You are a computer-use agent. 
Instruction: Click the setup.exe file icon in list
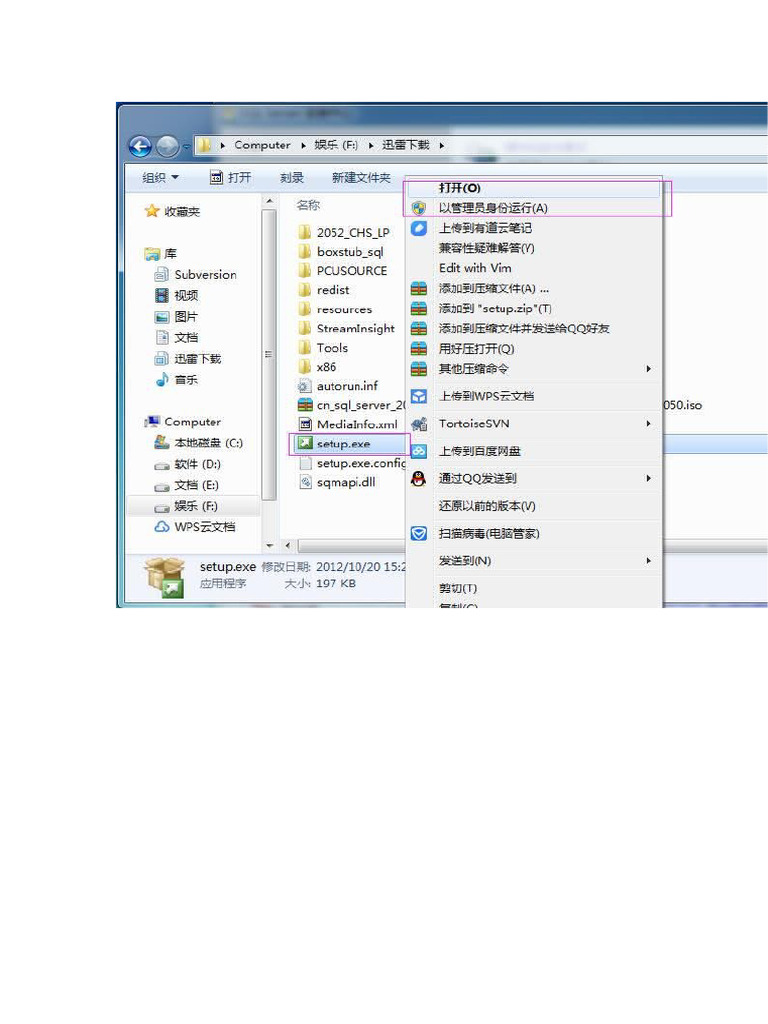304,443
